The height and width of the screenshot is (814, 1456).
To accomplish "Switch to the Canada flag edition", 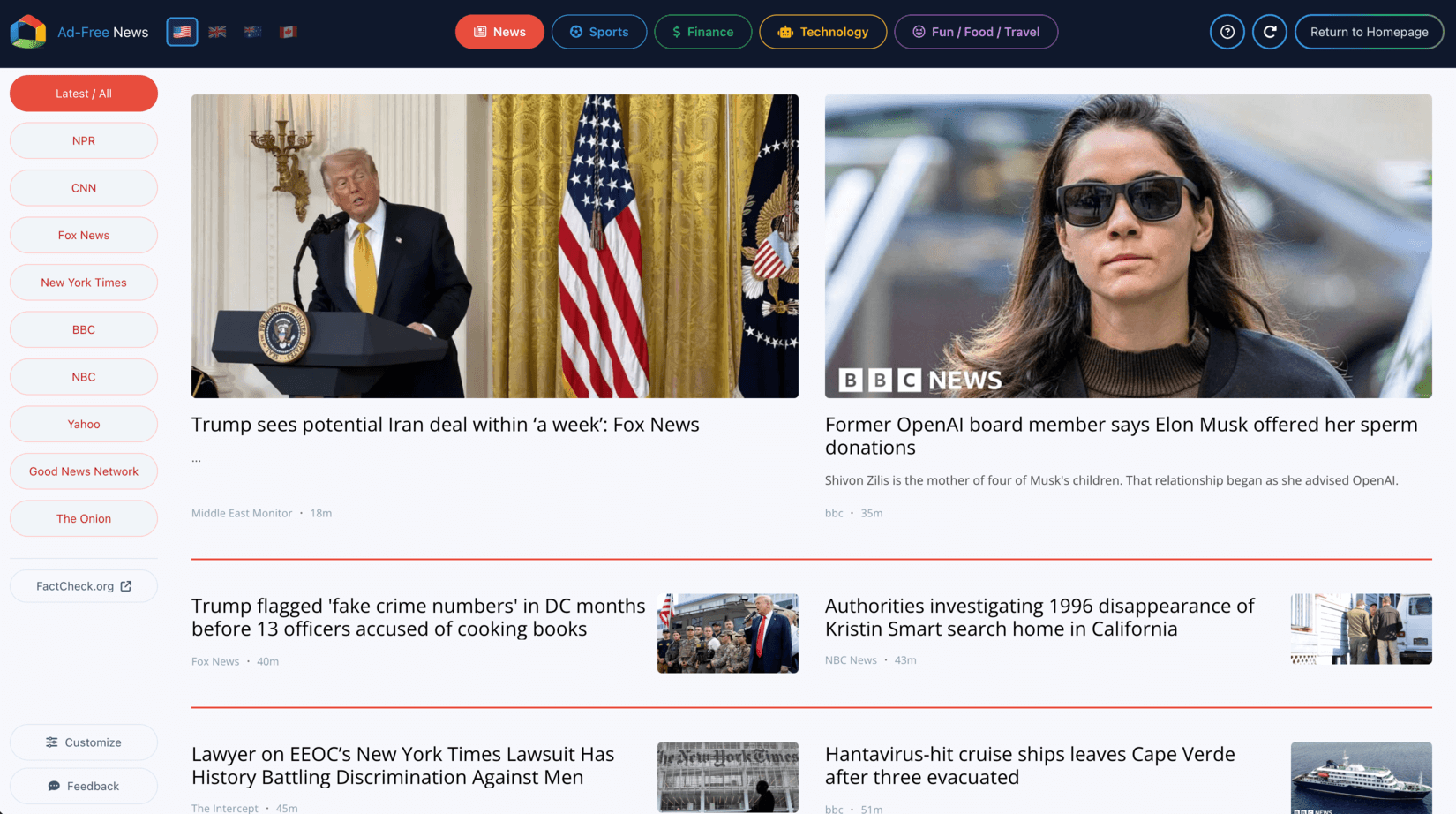I will 288,32.
